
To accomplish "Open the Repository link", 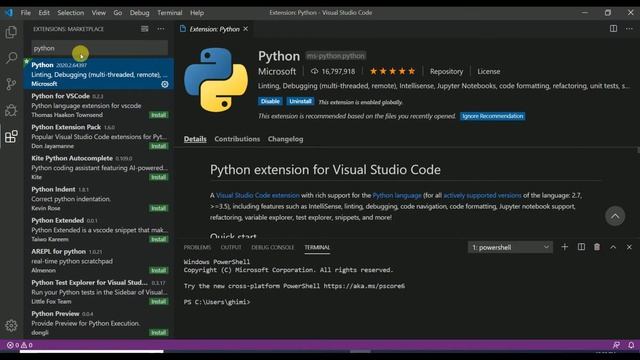I will (x=446, y=71).
